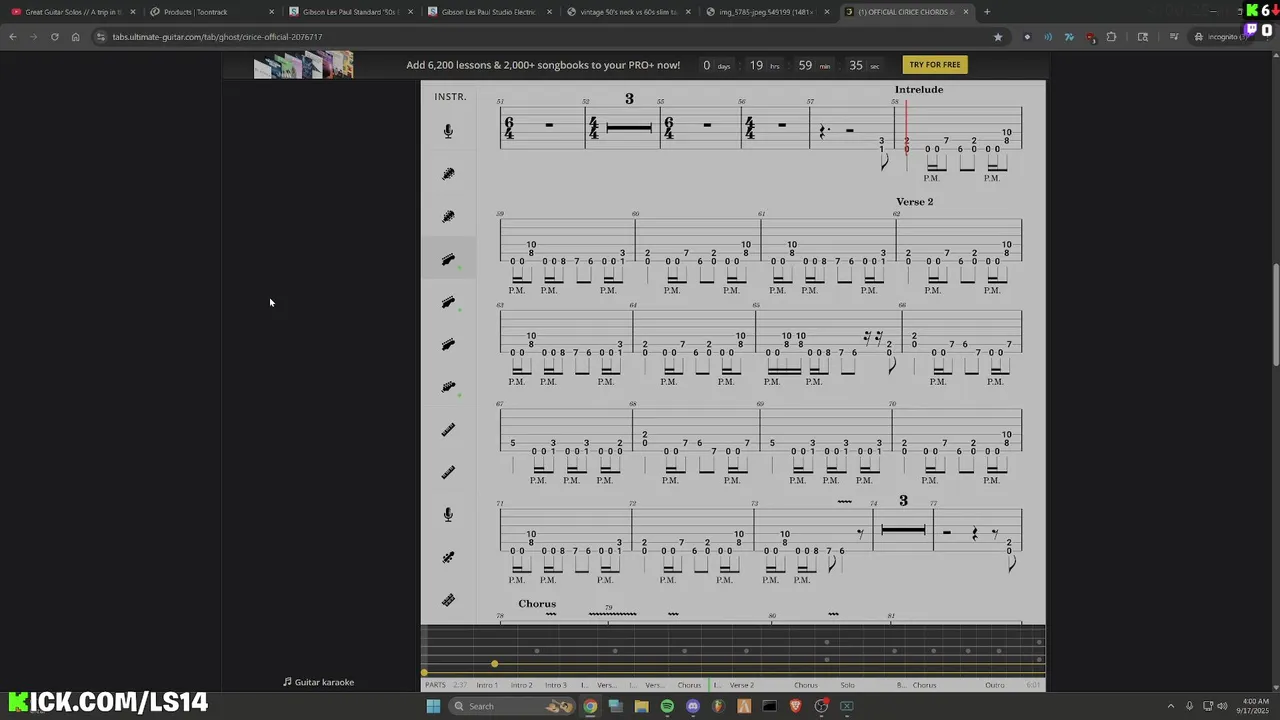The image size is (1280, 720).
Task: Click the Windows taskbar Search box
Action: [510, 706]
